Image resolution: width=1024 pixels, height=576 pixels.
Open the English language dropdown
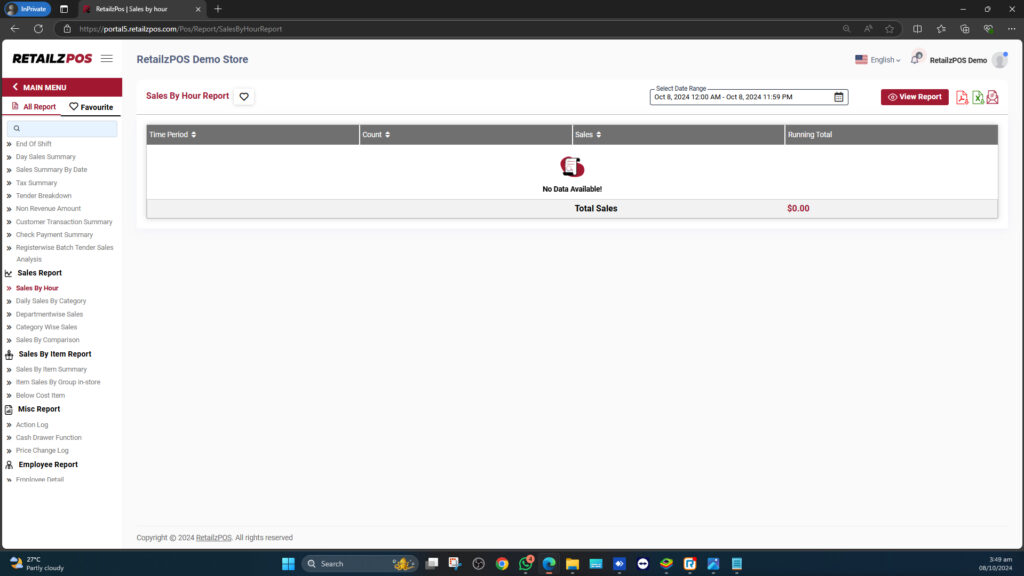pyautogui.click(x=879, y=59)
